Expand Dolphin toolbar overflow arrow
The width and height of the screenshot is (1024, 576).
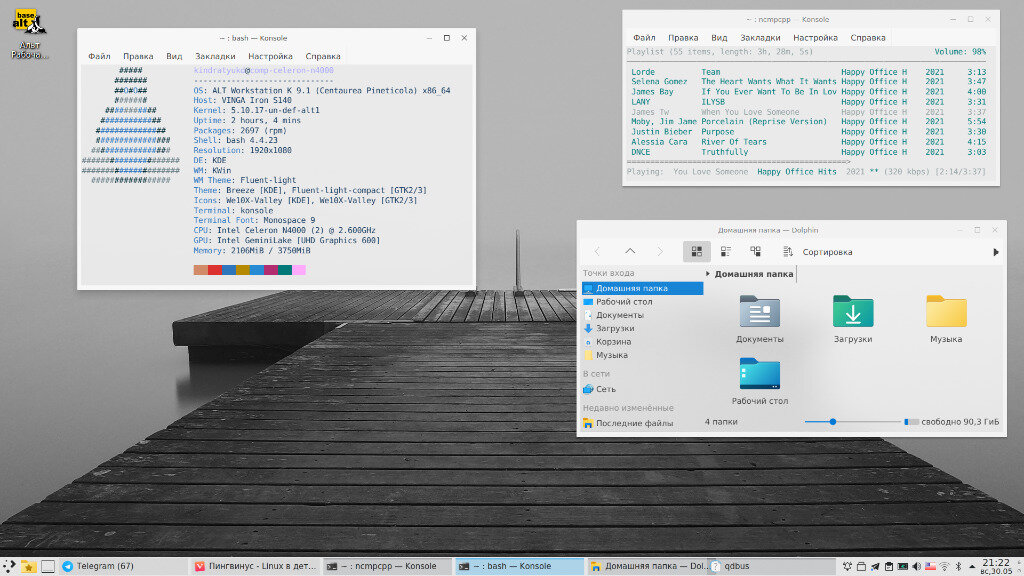pos(995,252)
